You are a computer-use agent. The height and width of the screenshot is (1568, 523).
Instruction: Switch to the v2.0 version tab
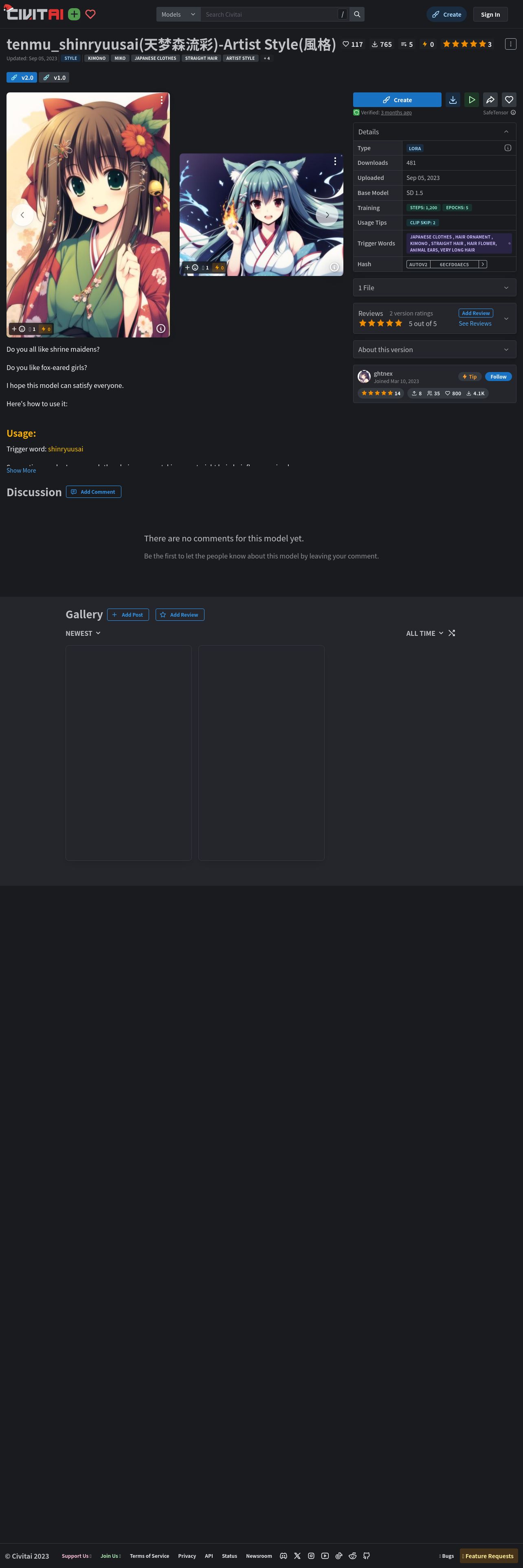click(22, 77)
